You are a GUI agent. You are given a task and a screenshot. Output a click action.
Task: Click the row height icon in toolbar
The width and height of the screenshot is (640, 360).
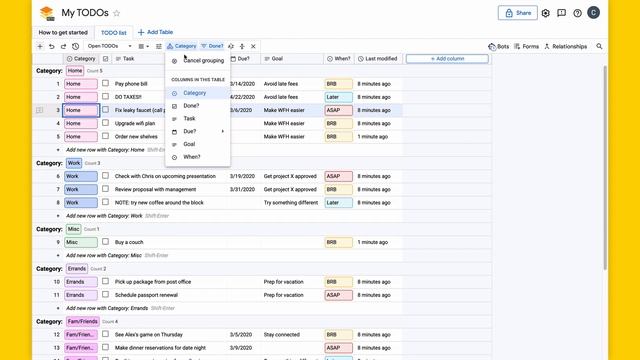[242, 47]
